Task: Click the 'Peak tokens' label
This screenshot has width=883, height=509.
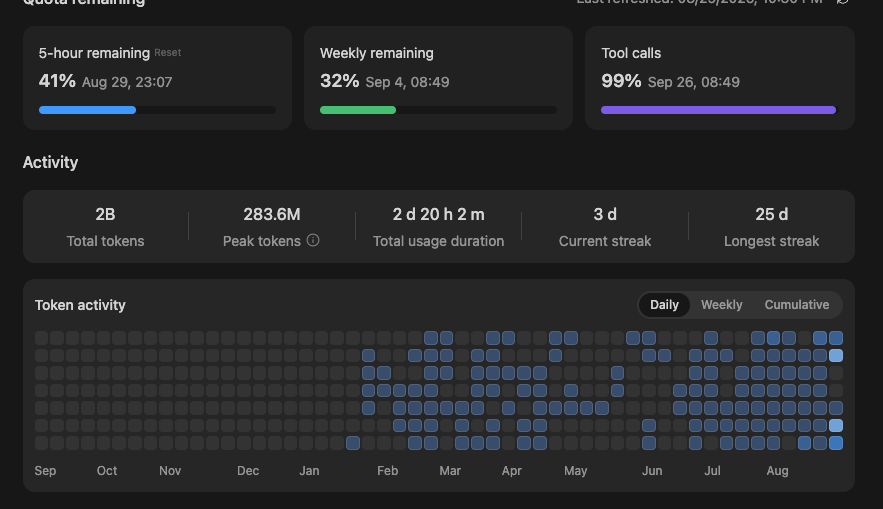Action: pyautogui.click(x=262, y=241)
